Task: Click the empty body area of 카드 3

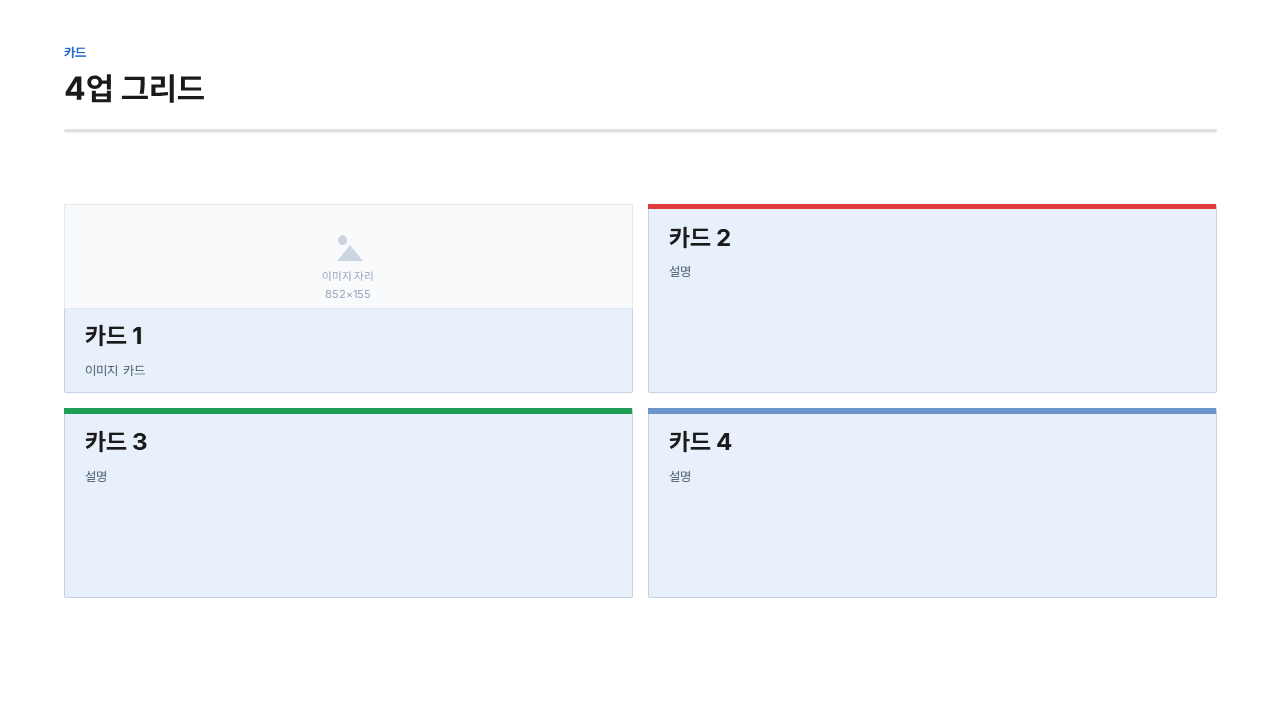Action: (x=348, y=540)
